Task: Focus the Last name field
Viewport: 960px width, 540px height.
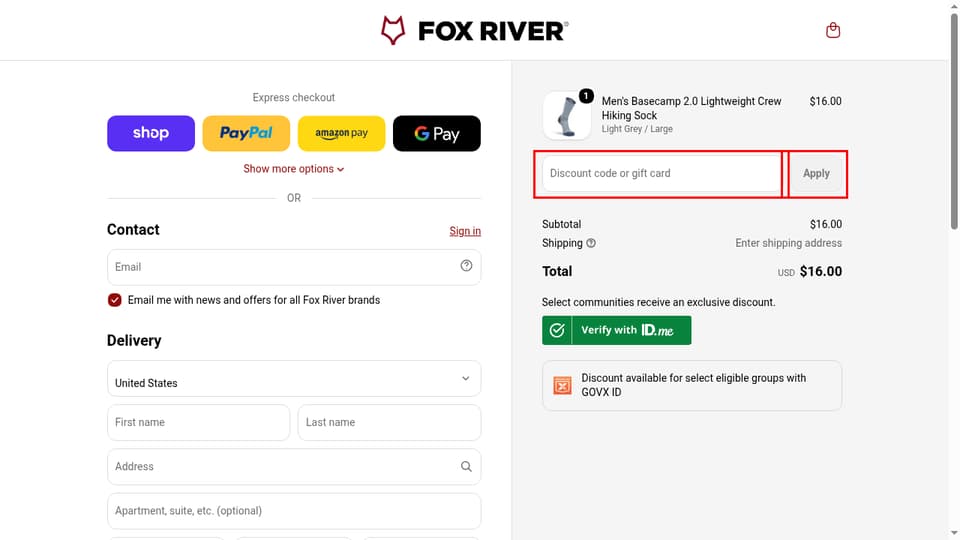Action: click(389, 422)
